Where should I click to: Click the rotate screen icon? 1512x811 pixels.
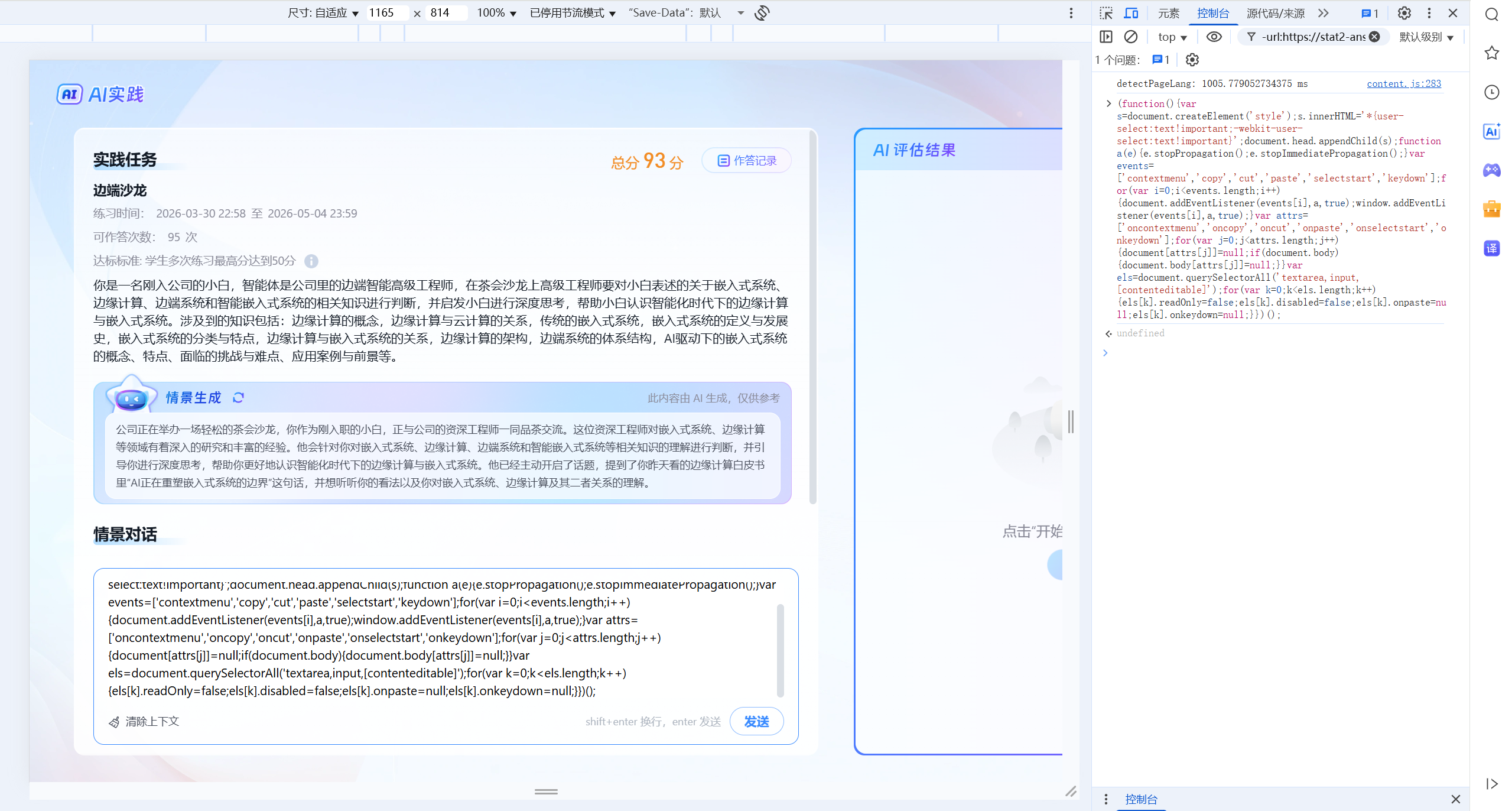(762, 13)
